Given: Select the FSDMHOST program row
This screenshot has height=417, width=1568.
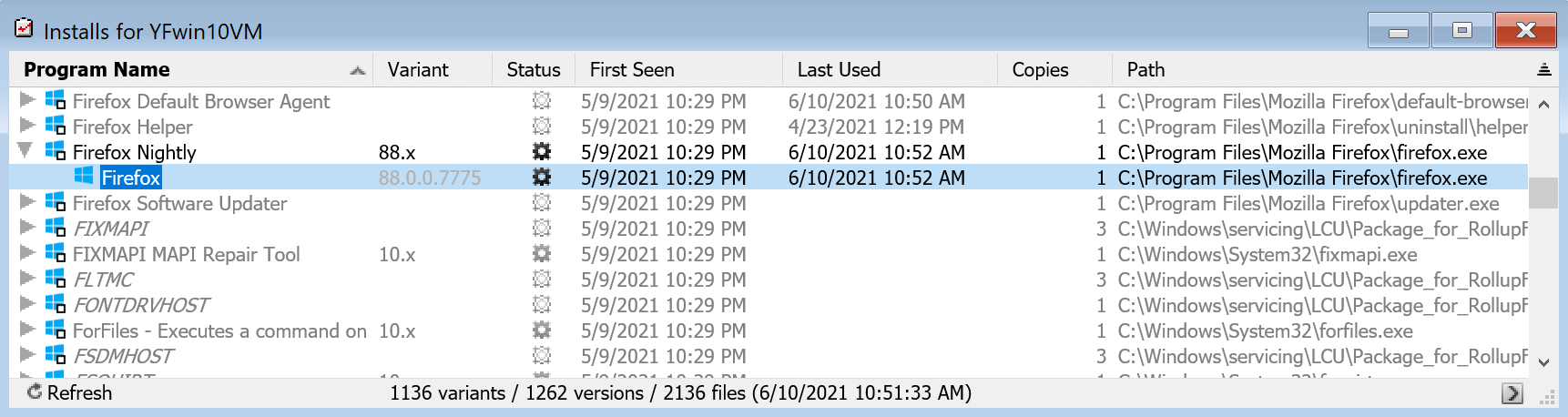Looking at the screenshot, I should pos(123,356).
